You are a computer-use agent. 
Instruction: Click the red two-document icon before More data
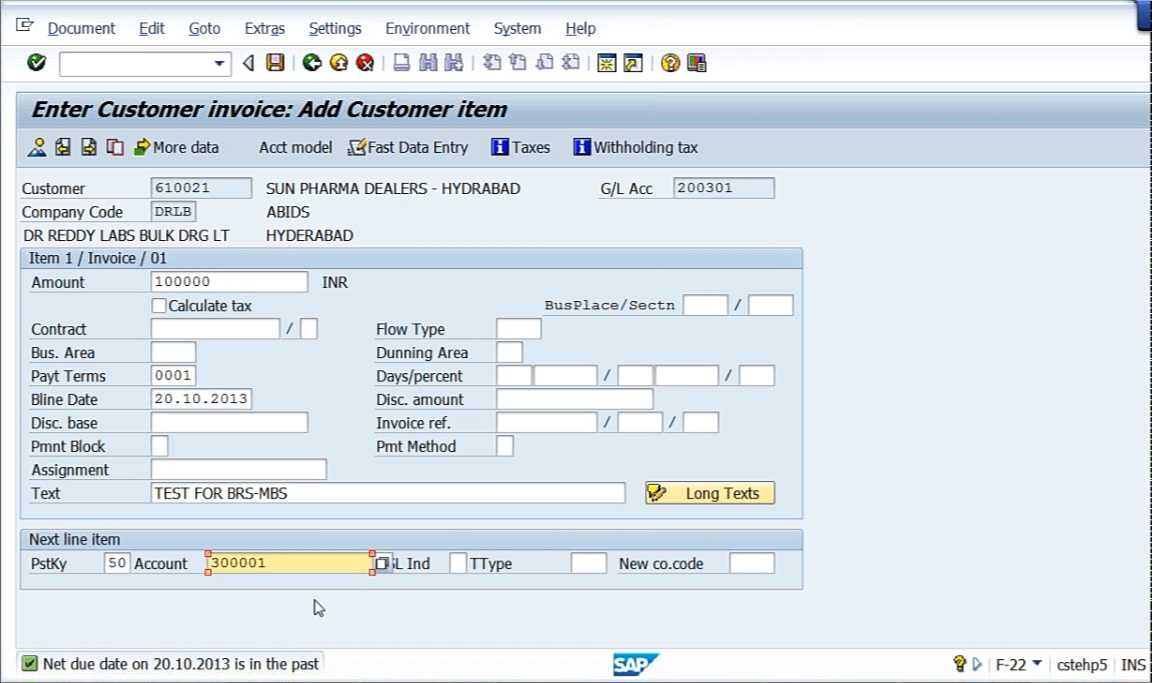coord(115,148)
